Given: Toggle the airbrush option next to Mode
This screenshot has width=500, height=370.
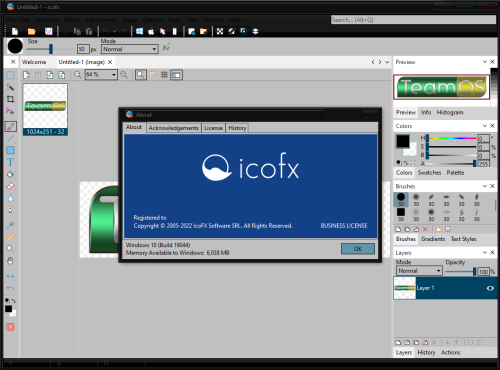Looking at the screenshot, I should 166,47.
